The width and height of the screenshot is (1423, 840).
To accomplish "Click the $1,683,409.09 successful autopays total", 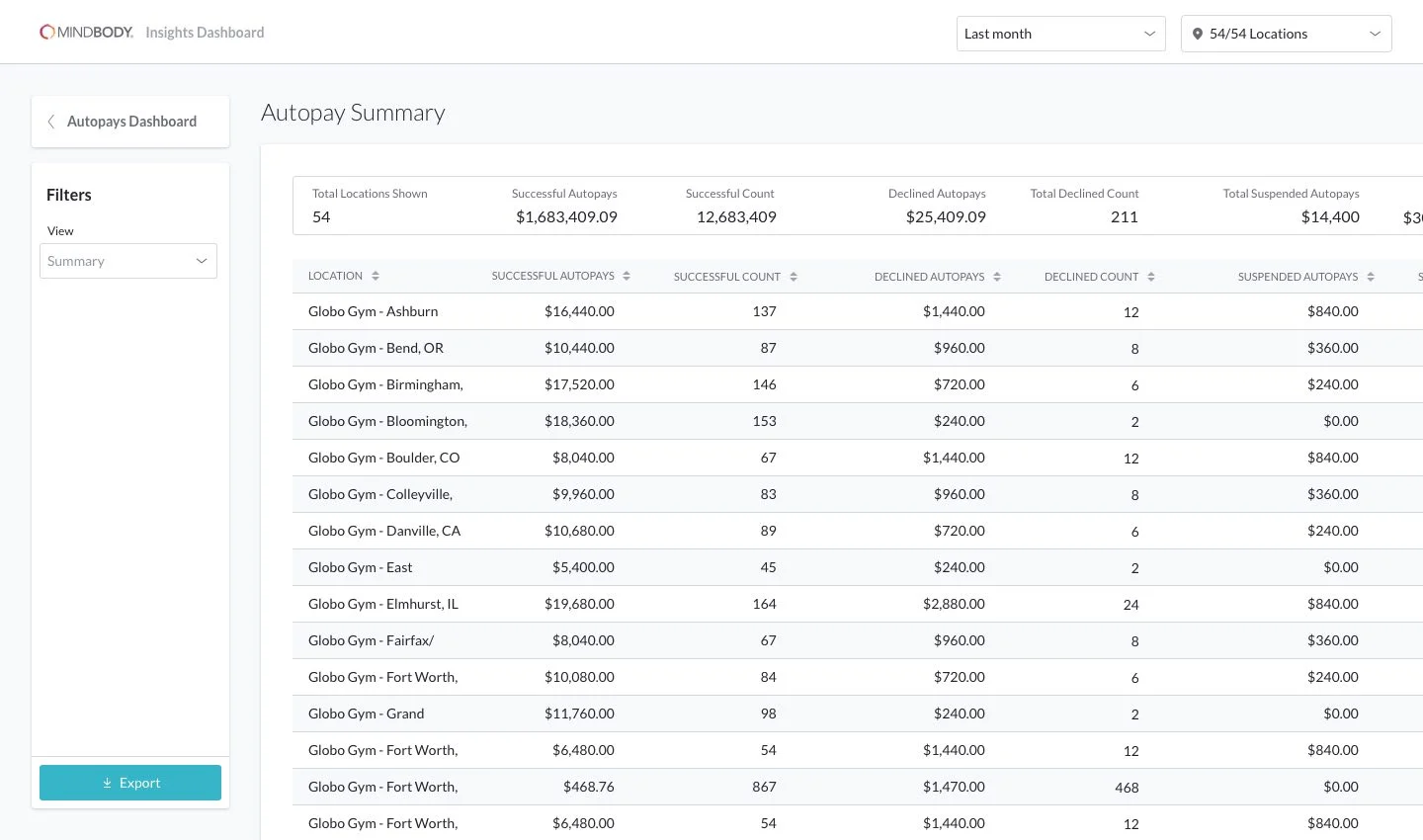I will click(566, 216).
